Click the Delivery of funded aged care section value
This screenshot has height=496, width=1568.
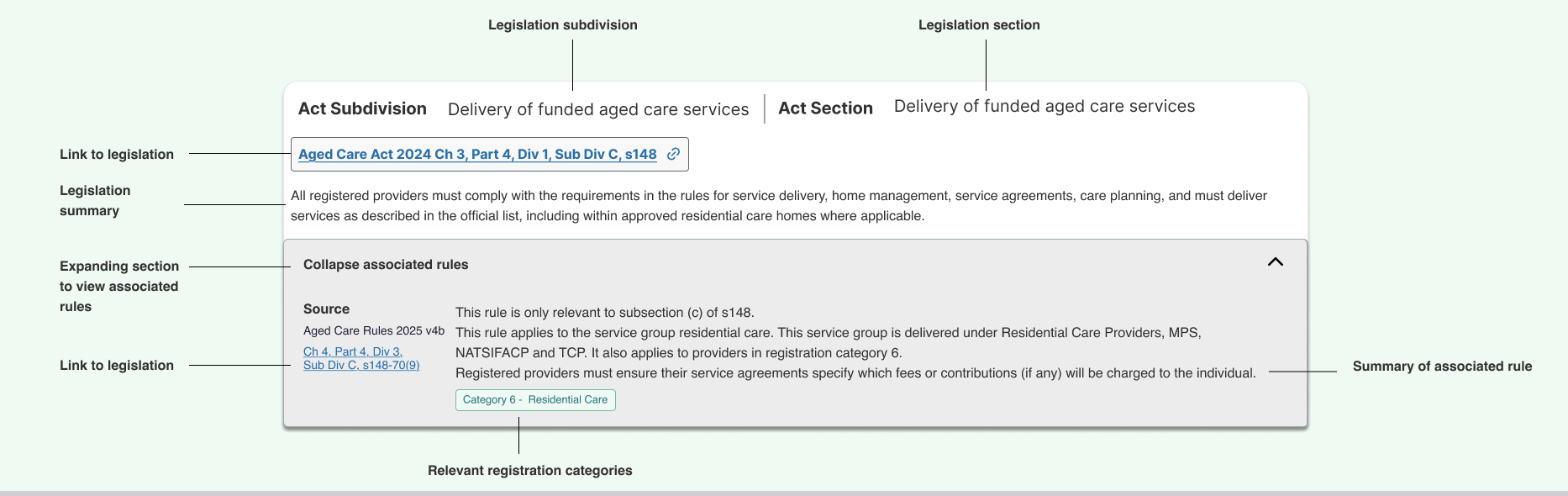[x=1044, y=106]
